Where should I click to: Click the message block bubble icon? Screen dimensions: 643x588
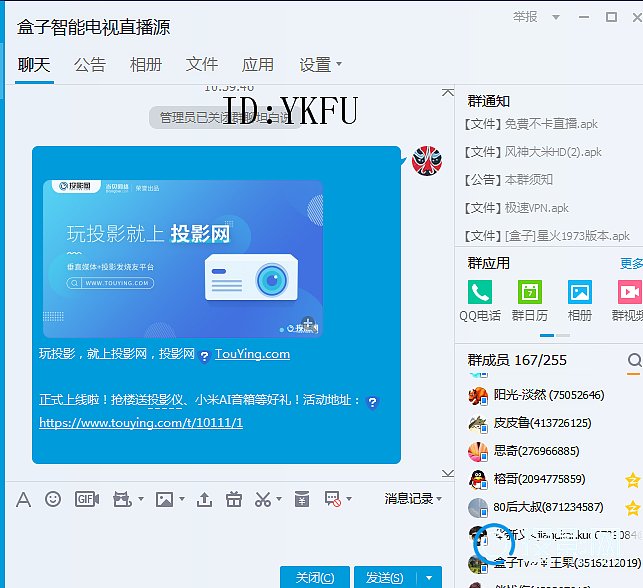click(333, 499)
